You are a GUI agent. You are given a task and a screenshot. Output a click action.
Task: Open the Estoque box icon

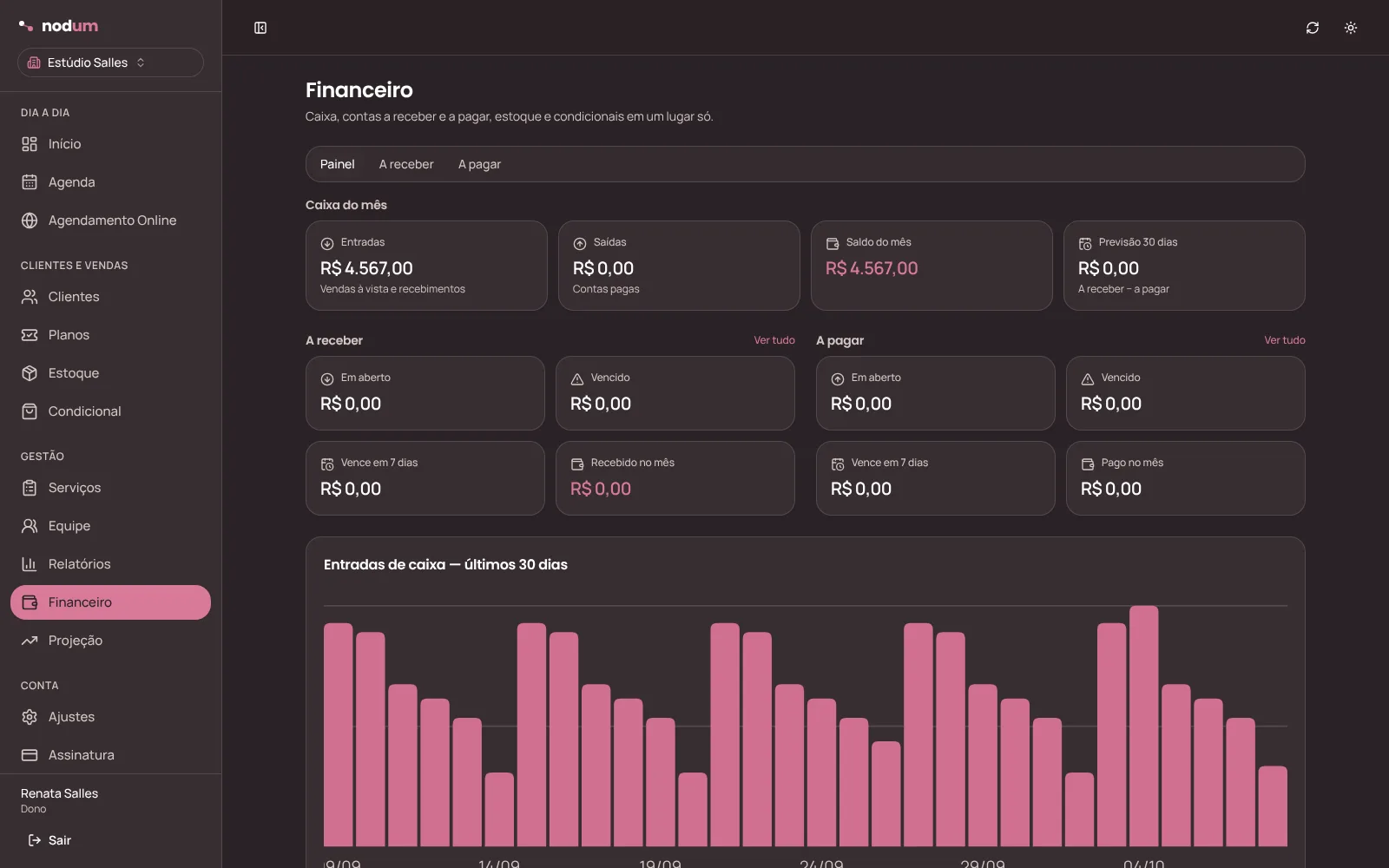pyautogui.click(x=30, y=373)
